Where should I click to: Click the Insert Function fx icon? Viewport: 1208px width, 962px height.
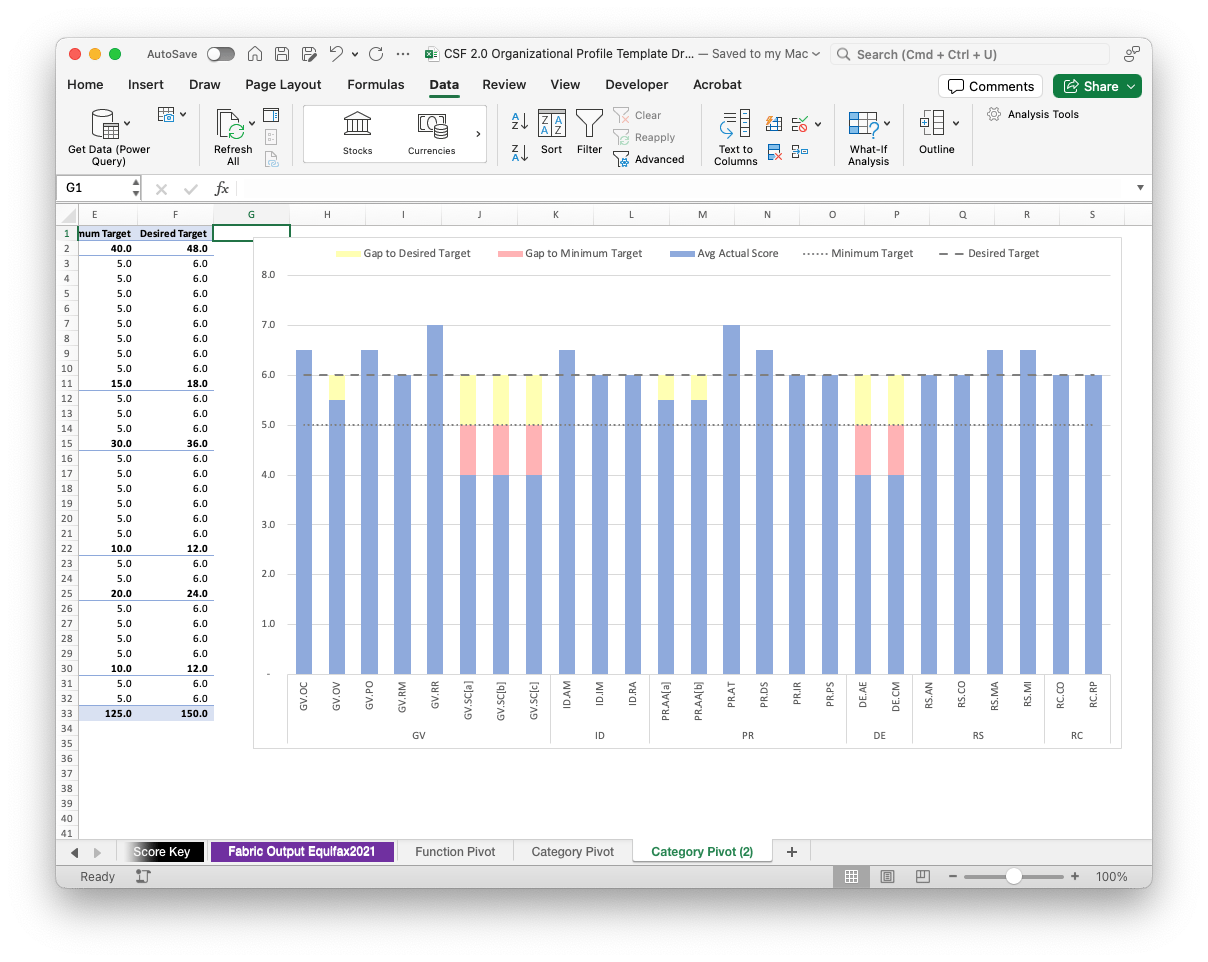point(222,188)
